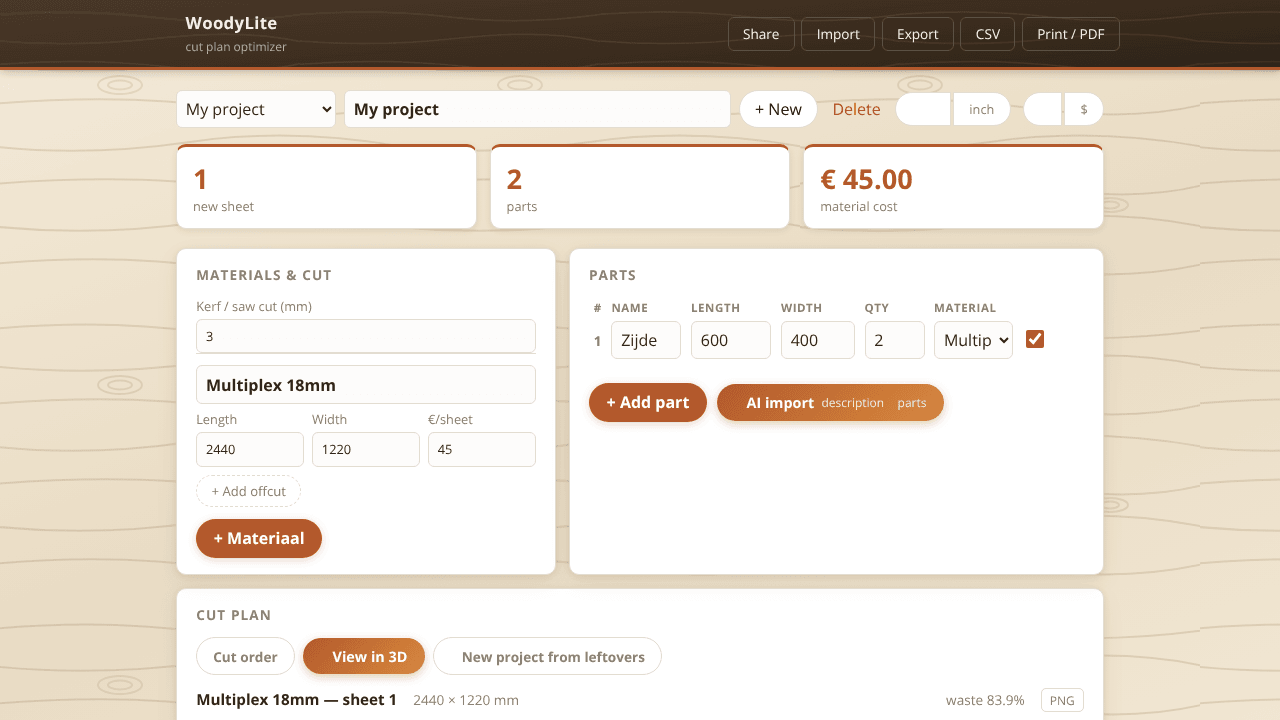Click the + Add offcut button
This screenshot has height=720, width=1280.
tap(249, 491)
